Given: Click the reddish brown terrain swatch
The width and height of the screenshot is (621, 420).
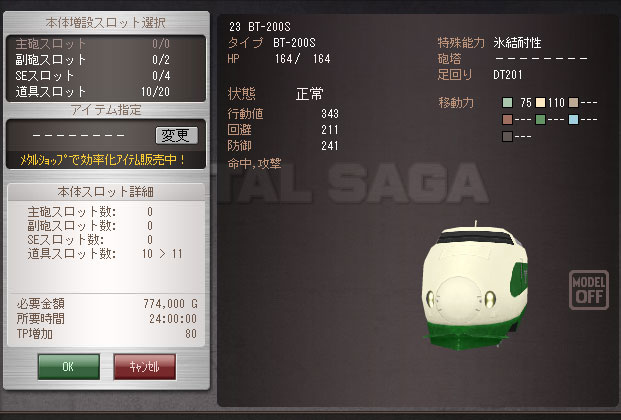Looking at the screenshot, I should coord(507,119).
